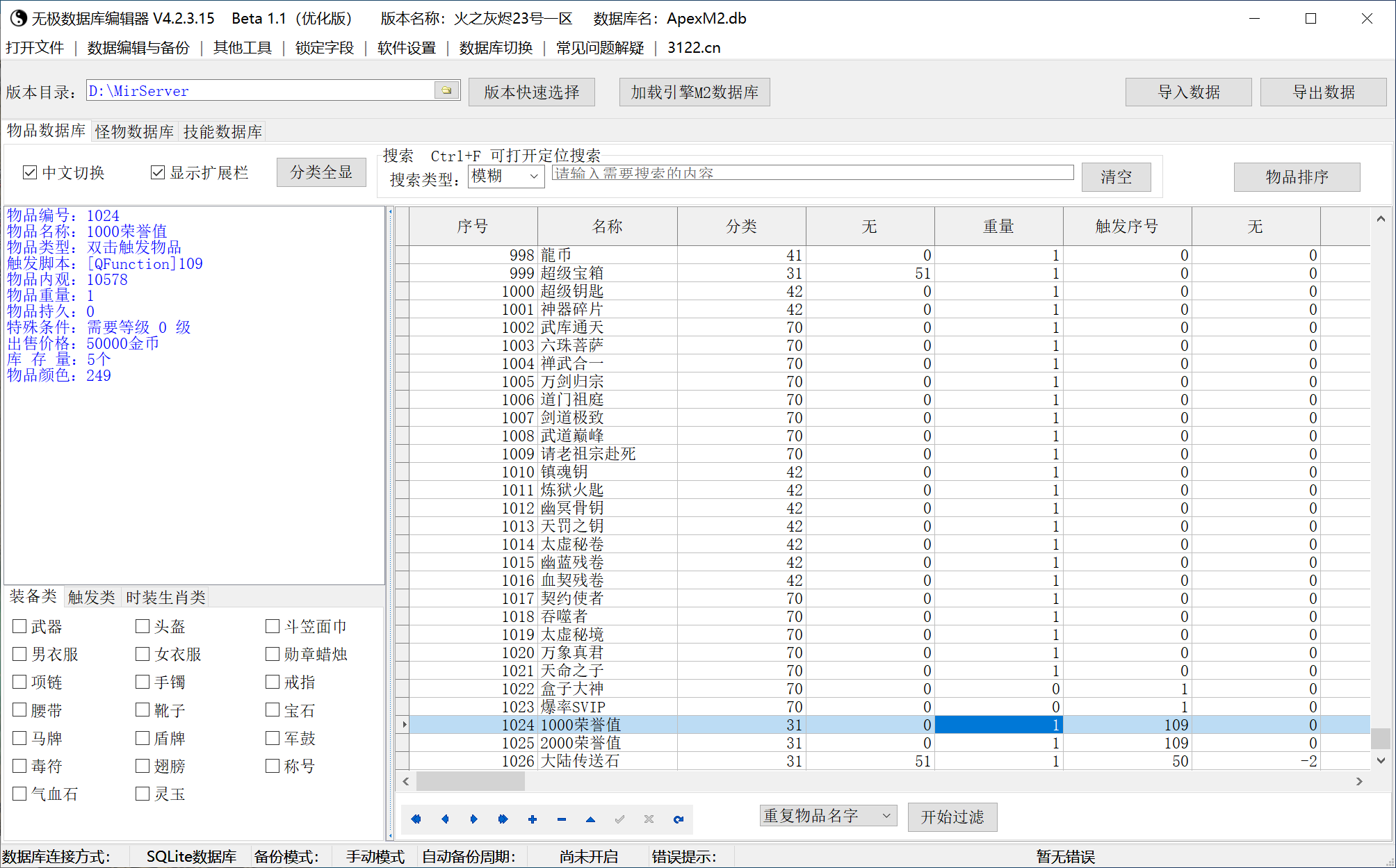Select the row 爆率SVIP
Screen dimensions: 1396x868
coord(883,707)
